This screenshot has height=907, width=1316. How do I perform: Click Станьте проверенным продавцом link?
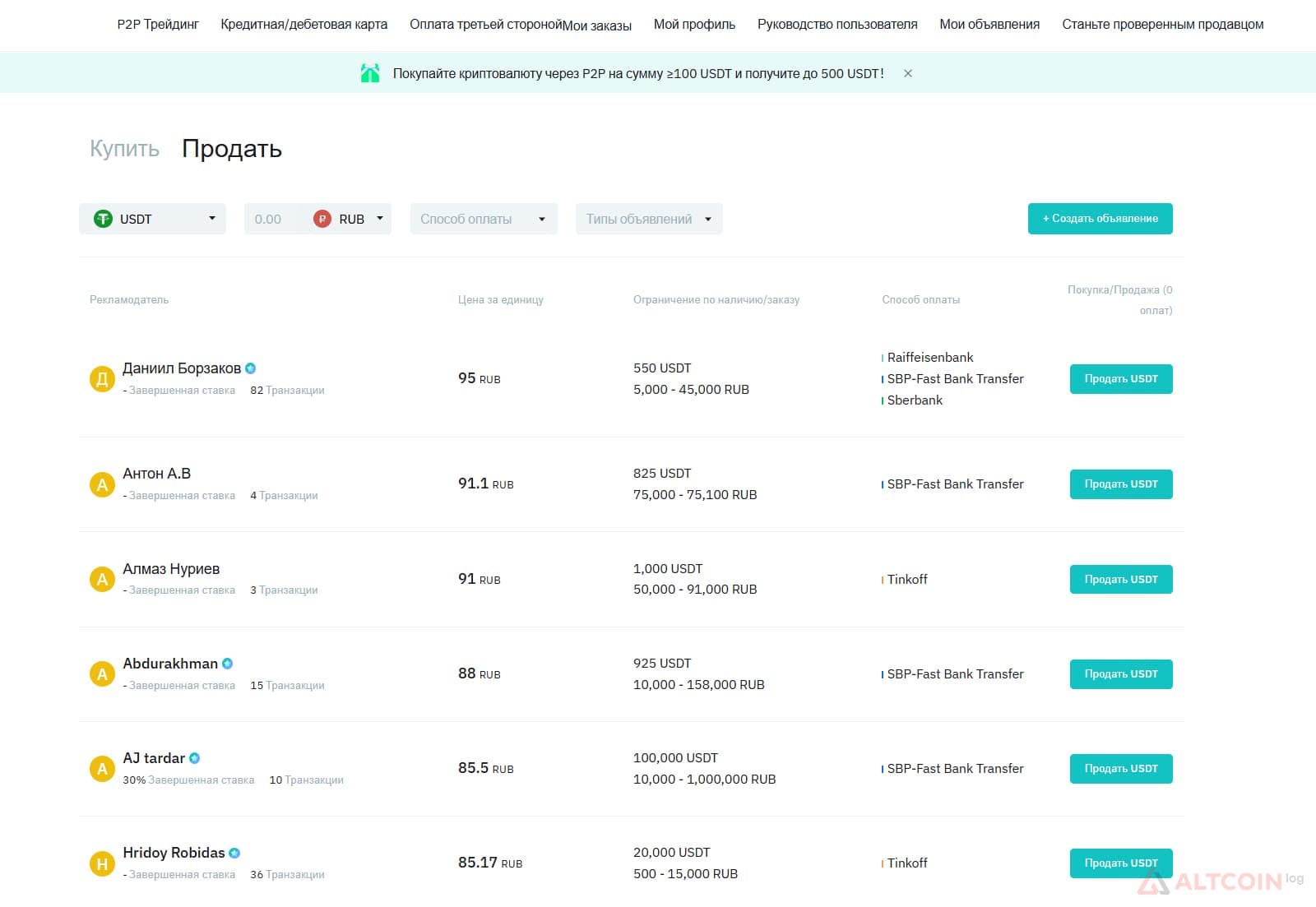point(1163,25)
